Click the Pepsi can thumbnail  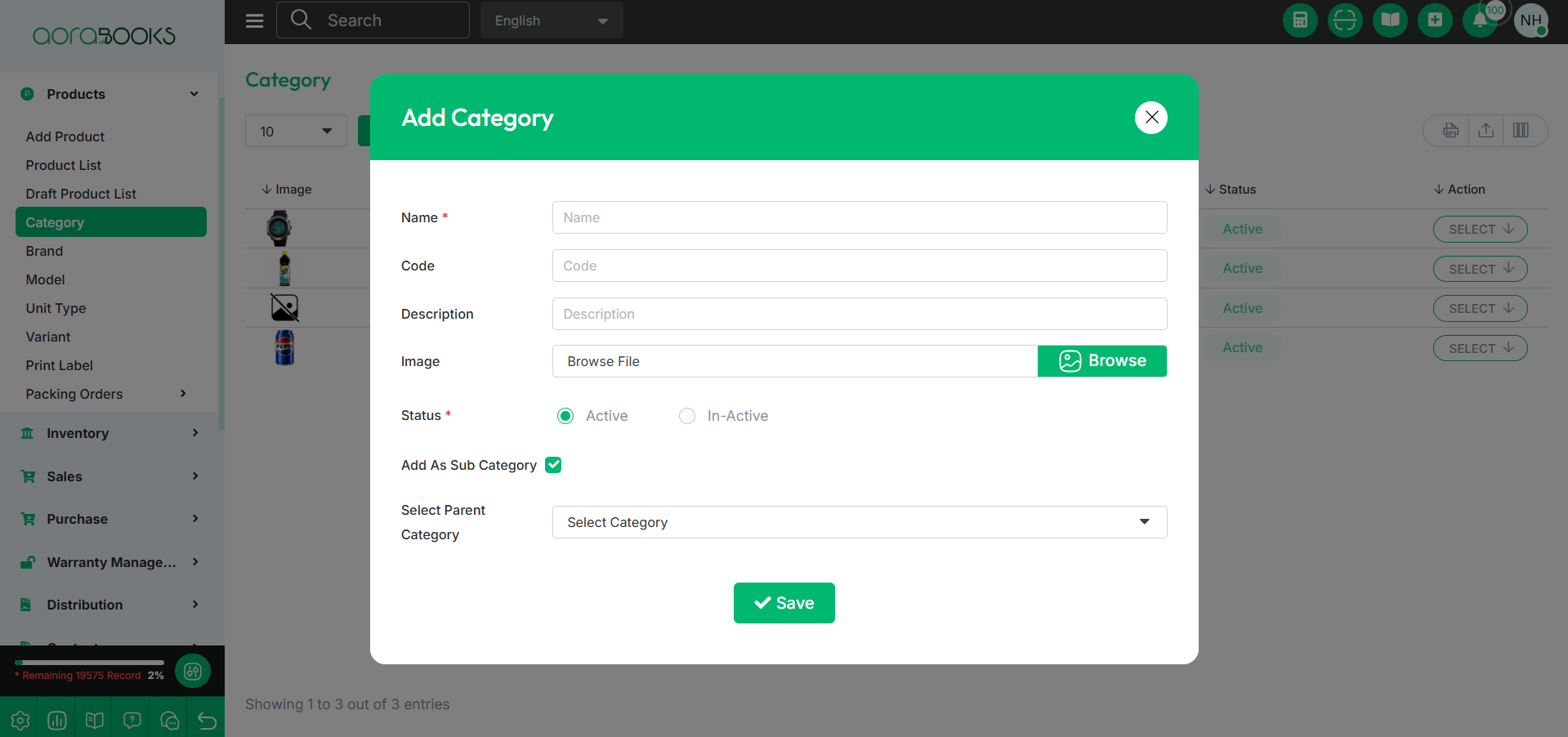pos(284,347)
